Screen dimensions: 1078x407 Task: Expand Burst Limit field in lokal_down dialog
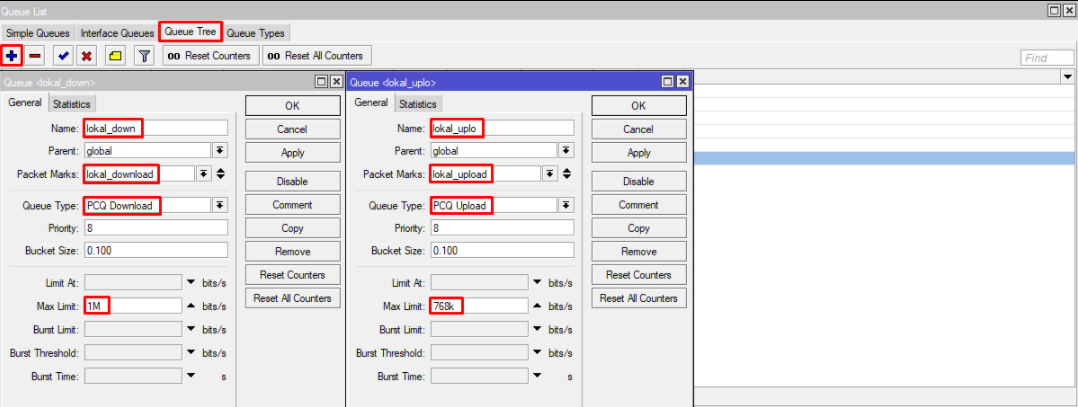coord(191,329)
